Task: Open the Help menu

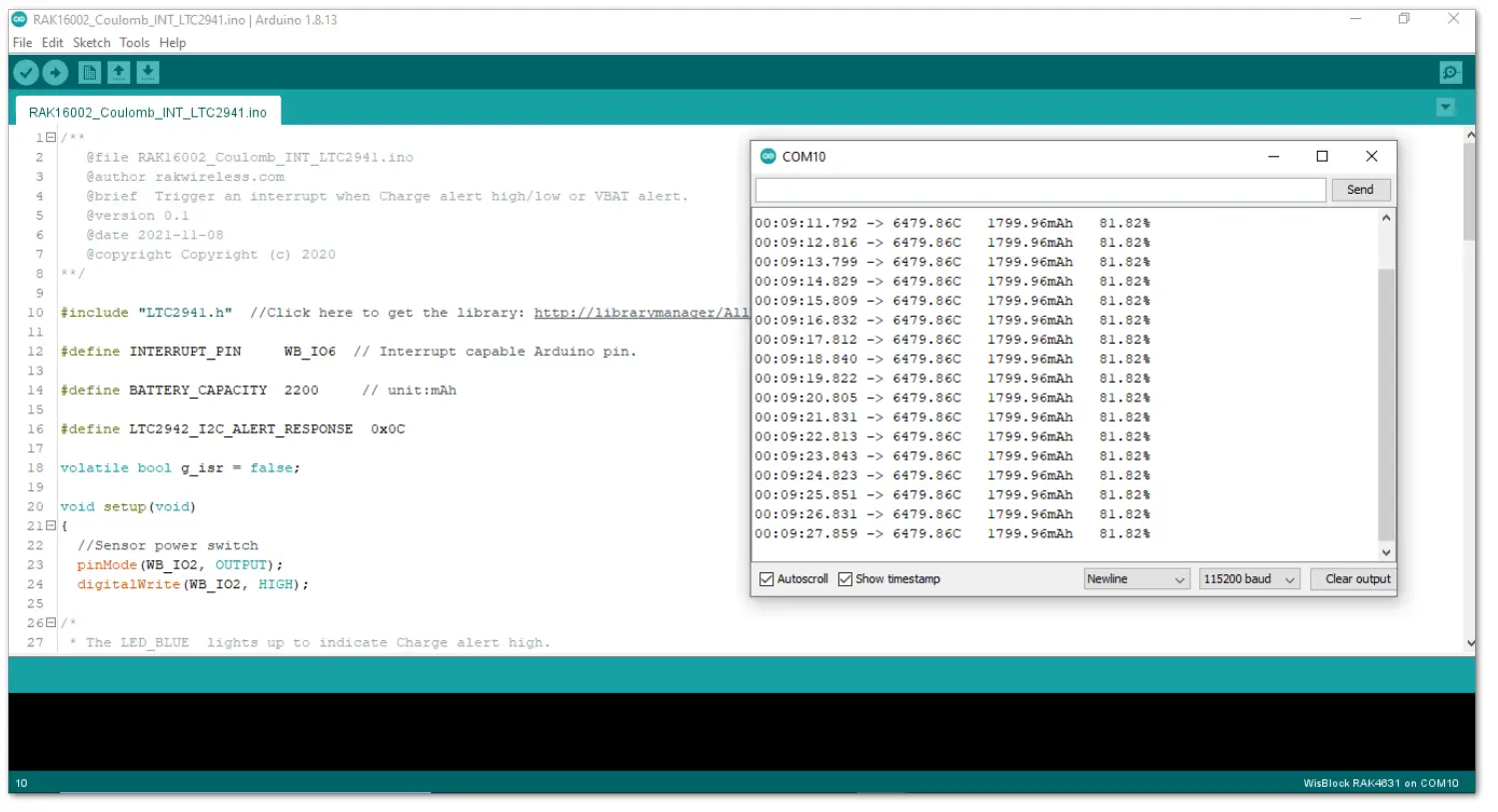Action: [x=172, y=43]
